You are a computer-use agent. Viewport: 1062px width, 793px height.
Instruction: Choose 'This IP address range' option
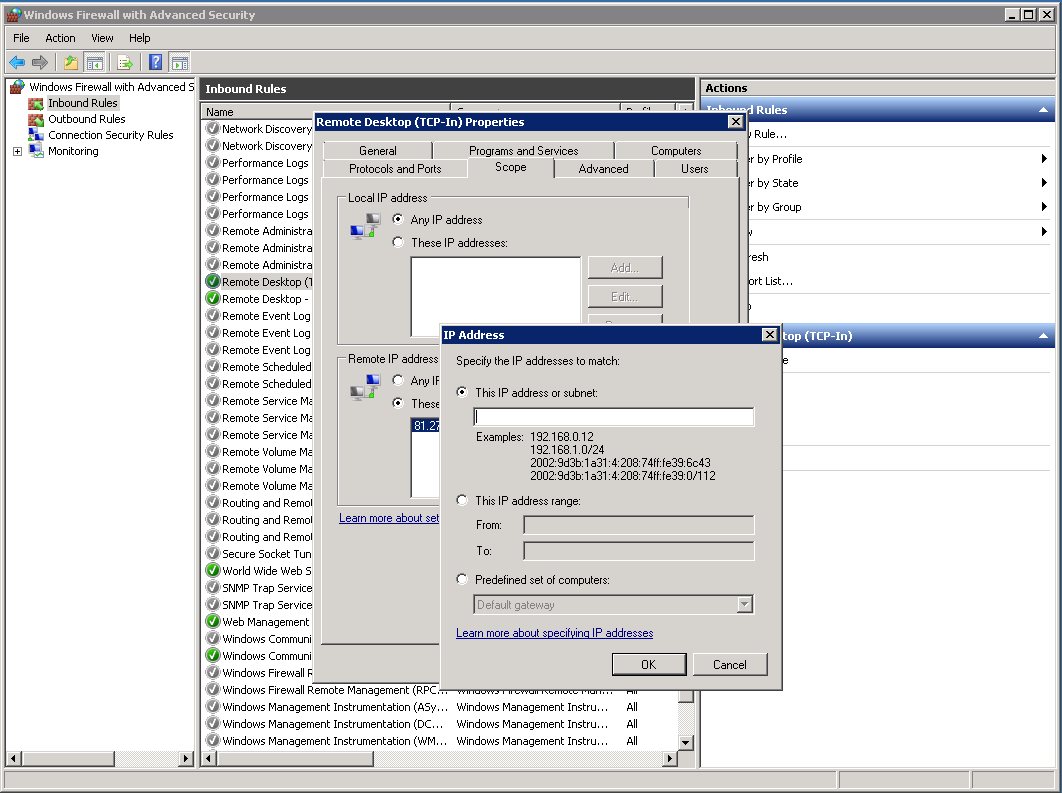pyautogui.click(x=462, y=500)
